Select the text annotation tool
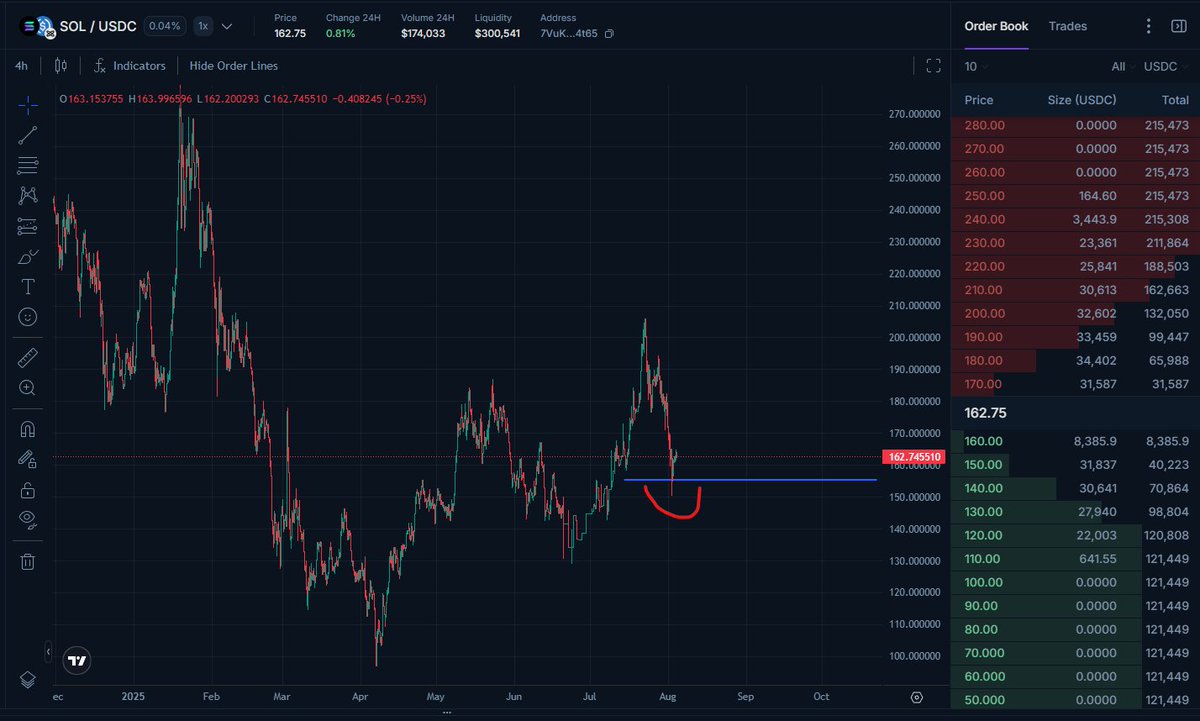The width and height of the screenshot is (1200, 721). [28, 287]
